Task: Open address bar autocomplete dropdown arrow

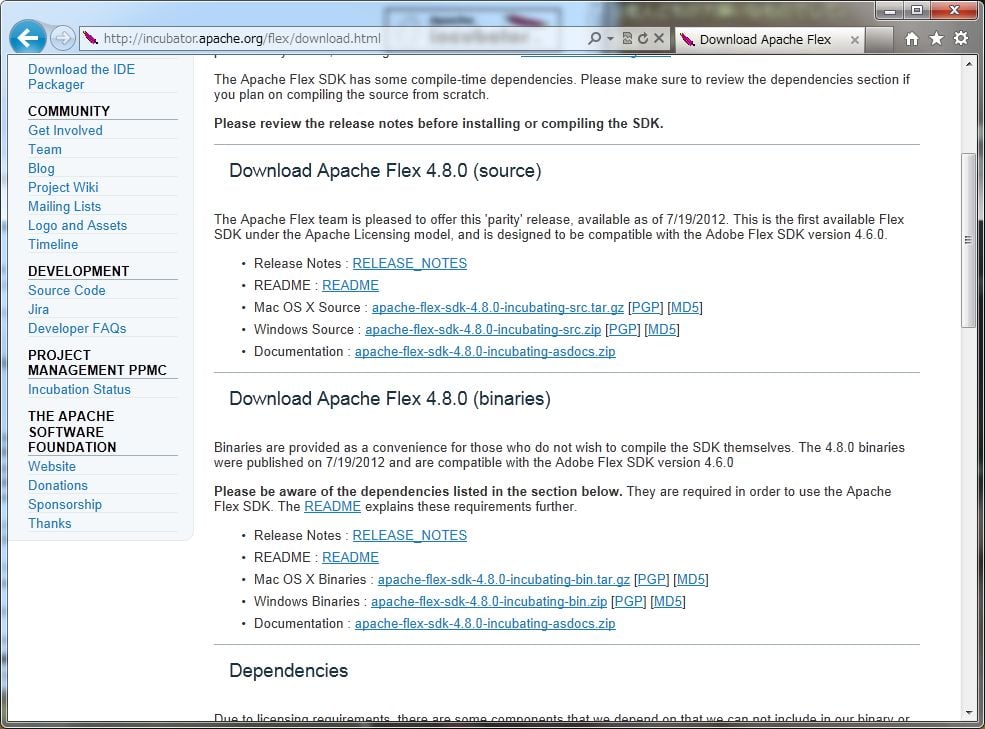Action: [610, 38]
